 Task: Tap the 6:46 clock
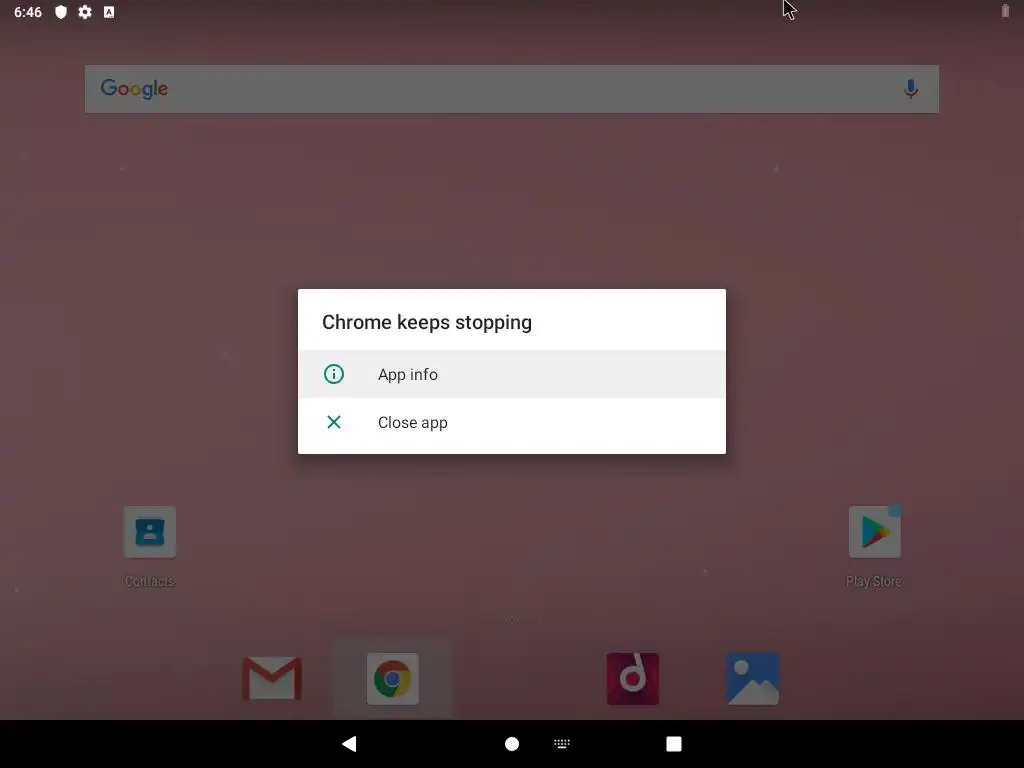[28, 12]
